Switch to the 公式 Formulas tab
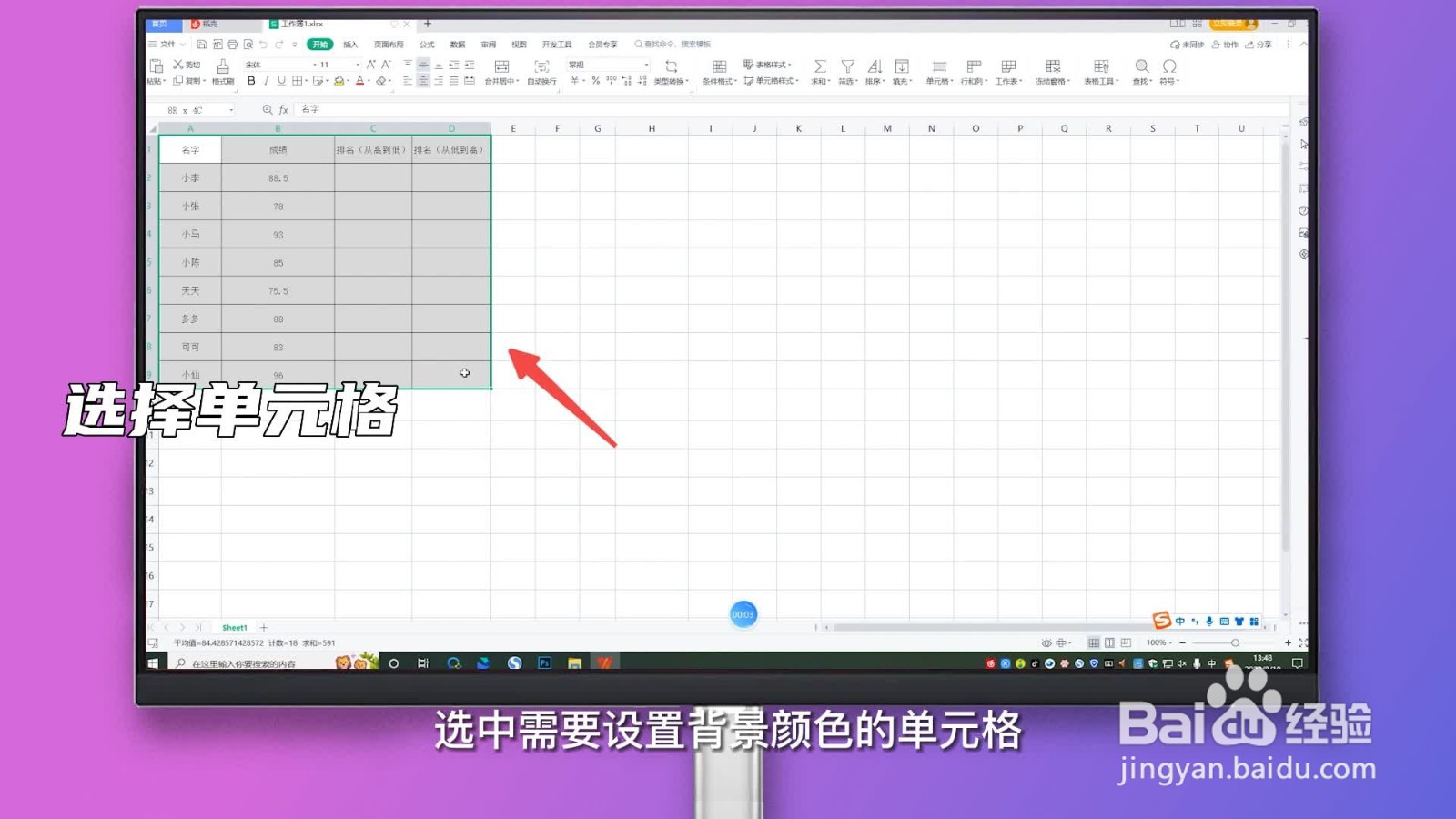Image resolution: width=1456 pixels, height=819 pixels. click(427, 44)
